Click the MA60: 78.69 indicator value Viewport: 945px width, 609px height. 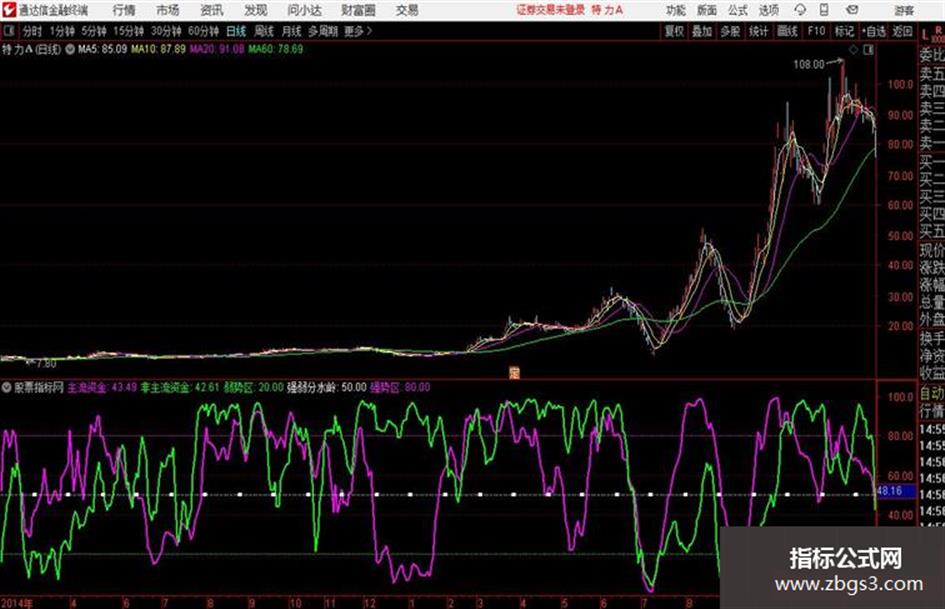pyautogui.click(x=276, y=49)
